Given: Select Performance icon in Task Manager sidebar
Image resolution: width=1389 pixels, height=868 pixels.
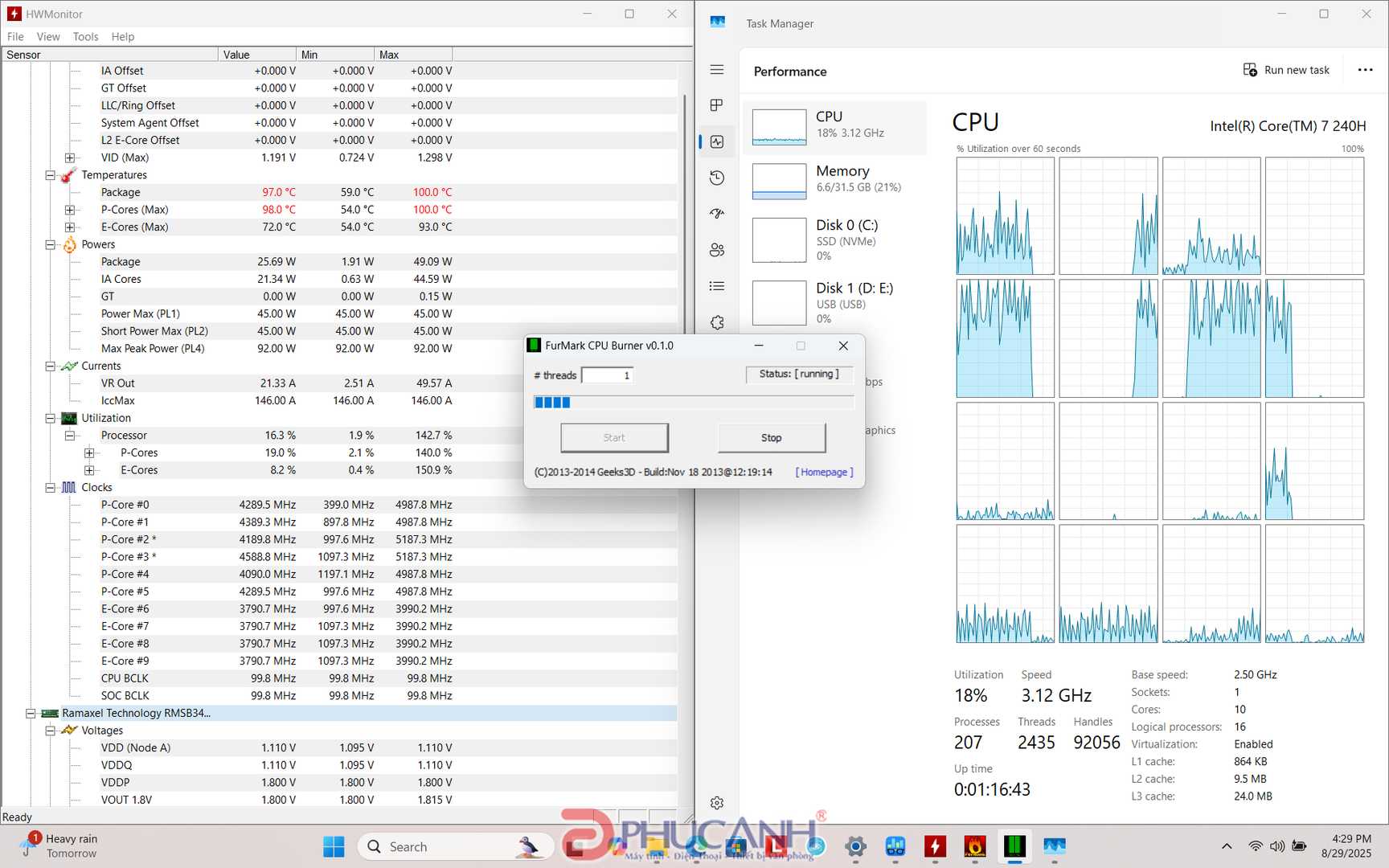Looking at the screenshot, I should 717,141.
